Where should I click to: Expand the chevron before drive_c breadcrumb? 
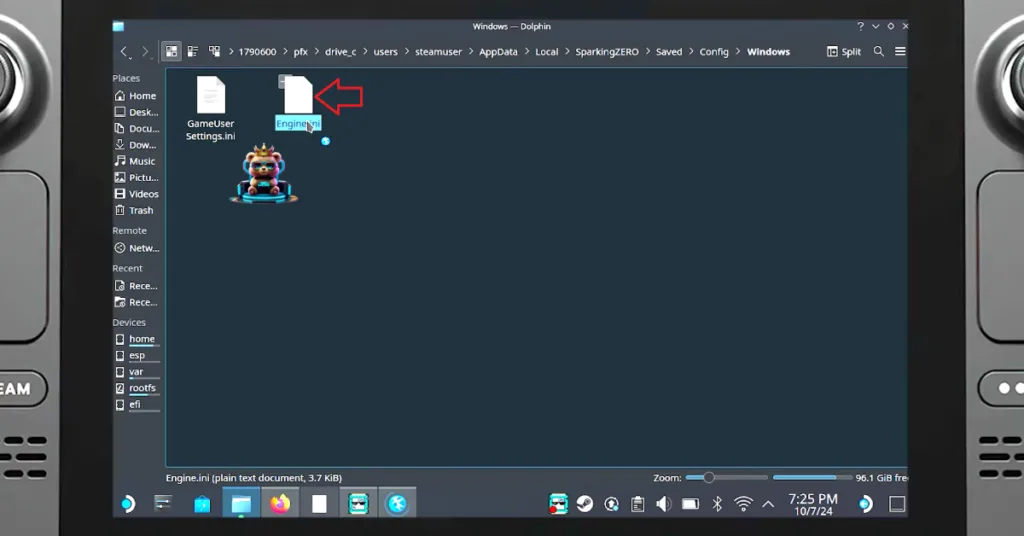click(x=317, y=52)
